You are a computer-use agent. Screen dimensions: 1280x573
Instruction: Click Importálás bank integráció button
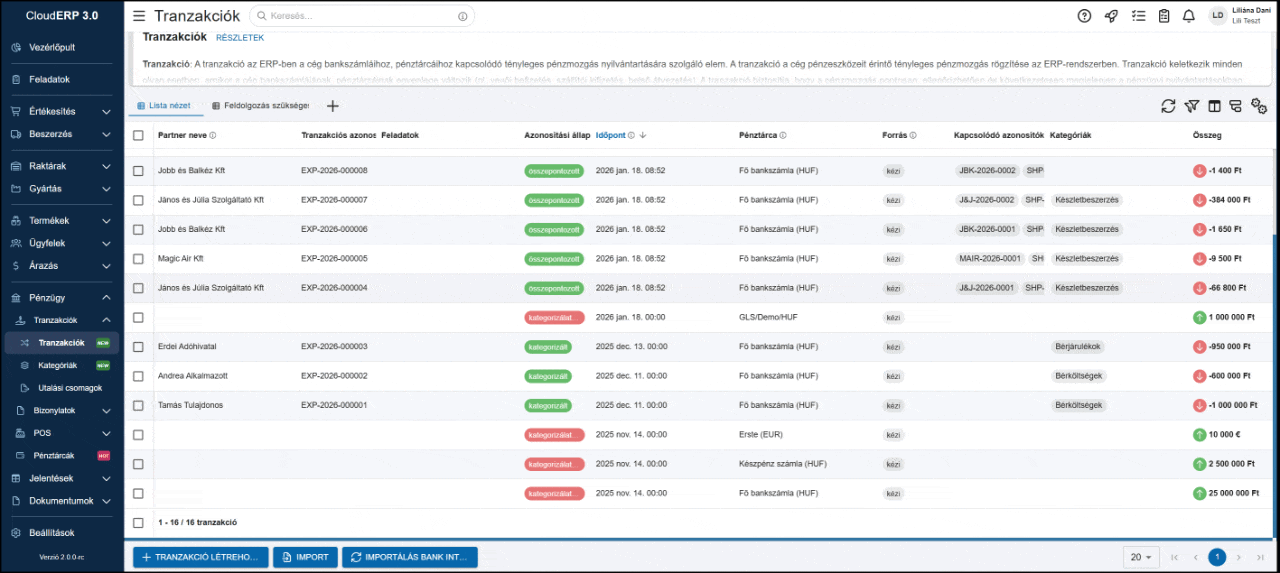(409, 557)
